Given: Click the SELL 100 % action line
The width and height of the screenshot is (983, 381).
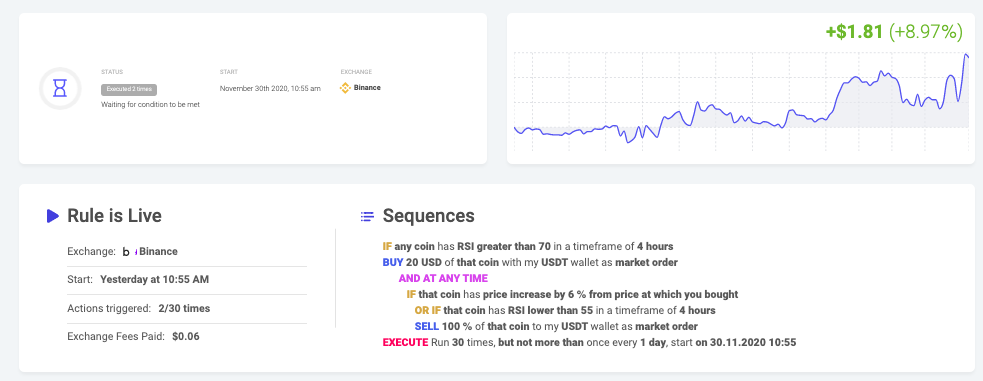Looking at the screenshot, I should coord(556,326).
